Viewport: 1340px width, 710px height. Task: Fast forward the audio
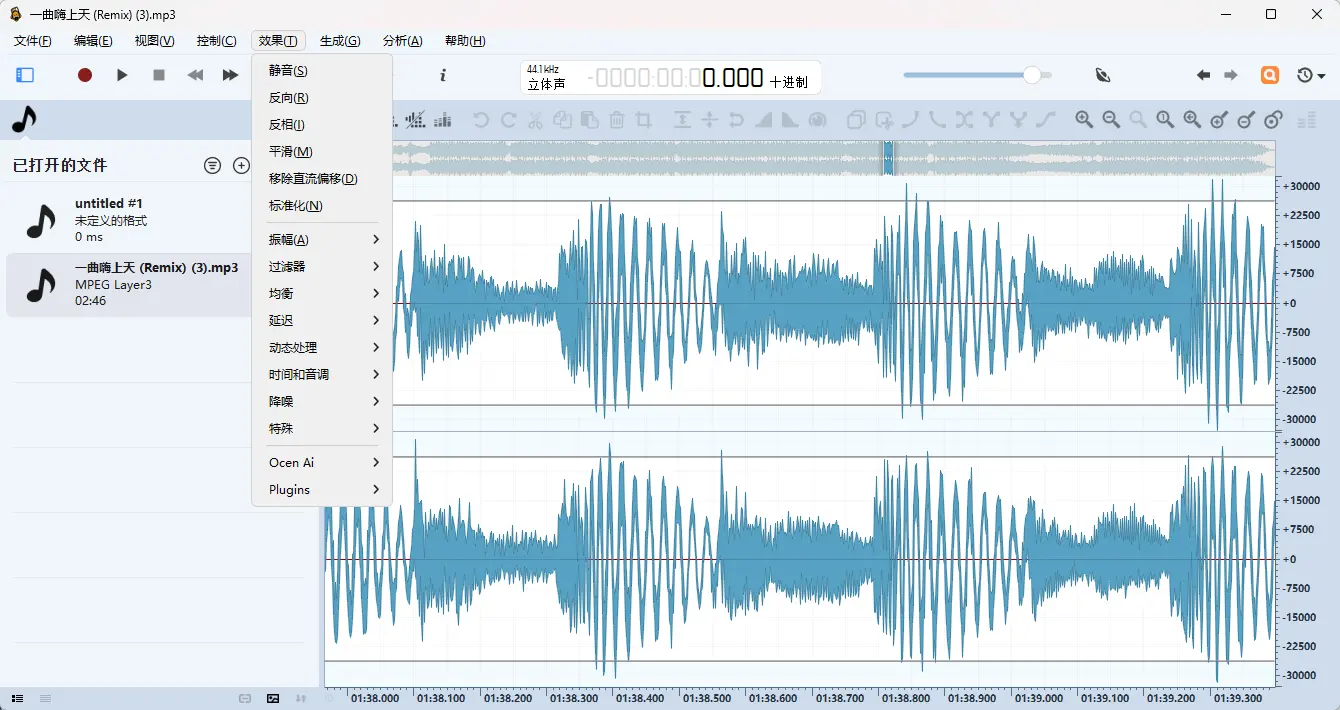tap(230, 75)
